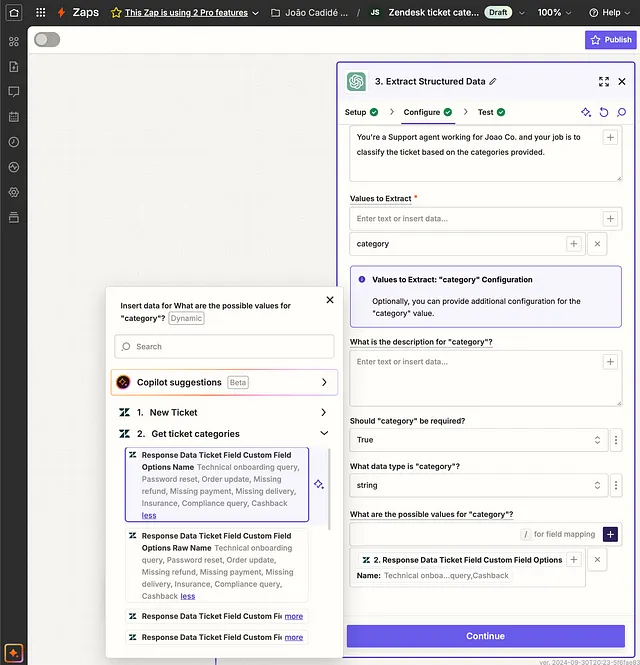The image size is (640, 665).
Task: Click plus icon in the category value row
Action: point(573,244)
